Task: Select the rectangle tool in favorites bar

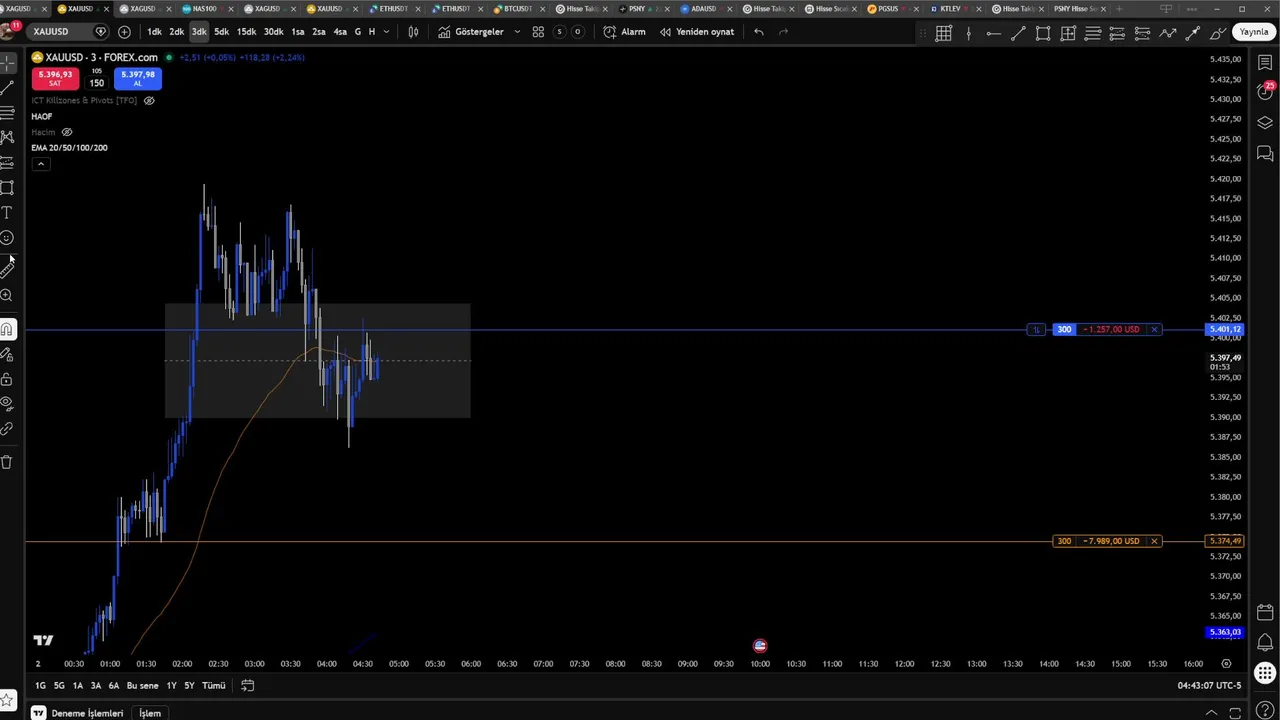Action: pyautogui.click(x=1043, y=33)
